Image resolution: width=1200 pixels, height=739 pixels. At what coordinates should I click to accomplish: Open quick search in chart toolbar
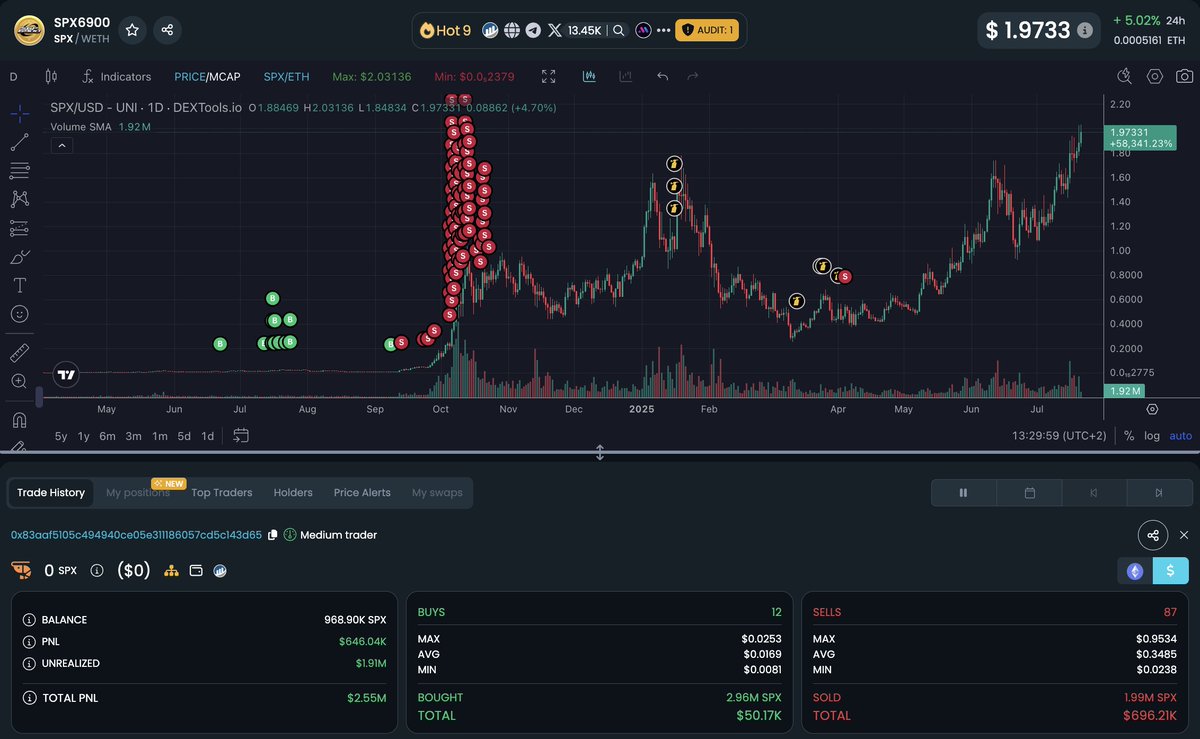(1124, 76)
